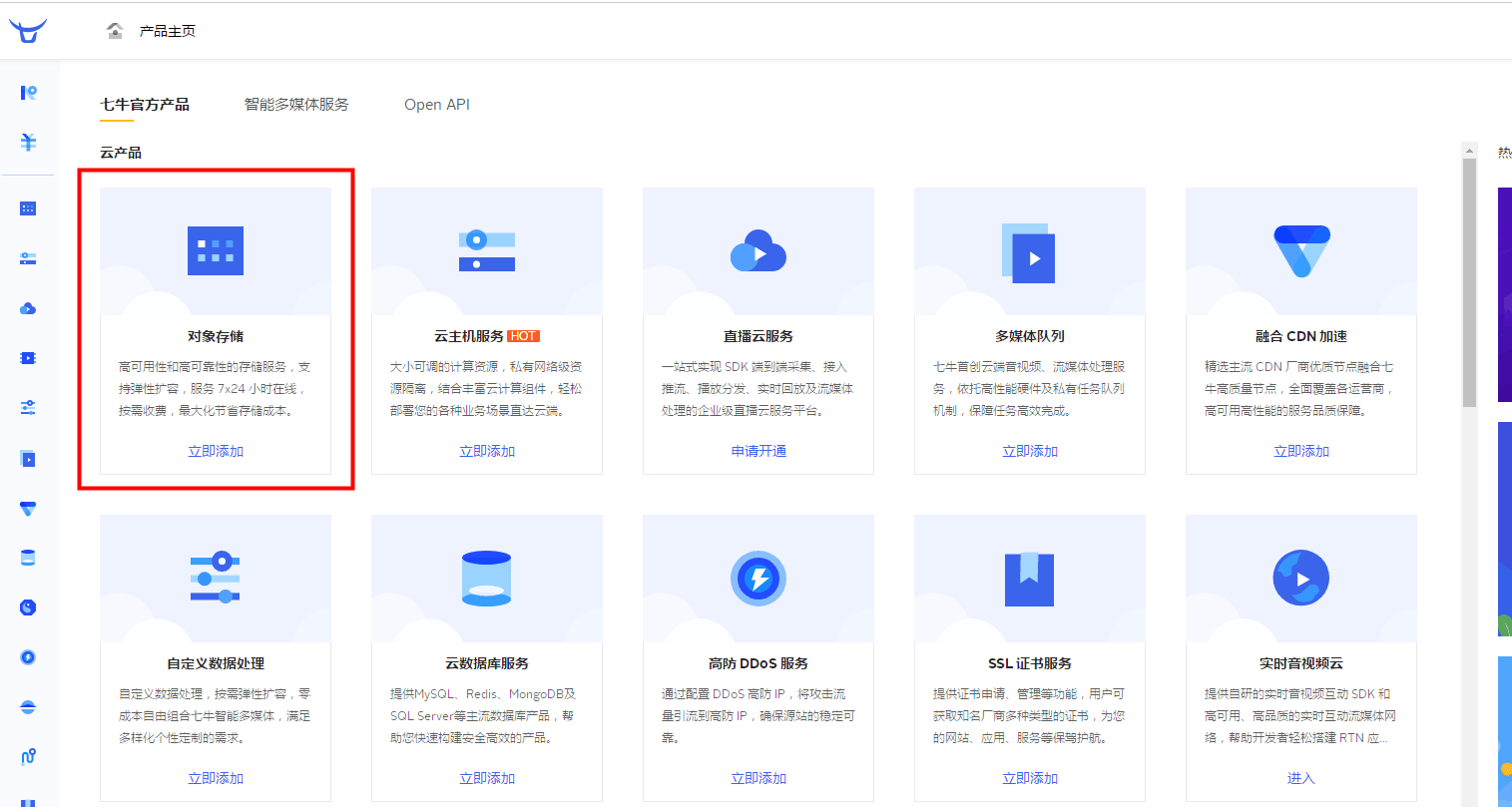Image resolution: width=1512 pixels, height=807 pixels.
Task: Click the winding route icon in sidebar
Action: pyautogui.click(x=28, y=757)
